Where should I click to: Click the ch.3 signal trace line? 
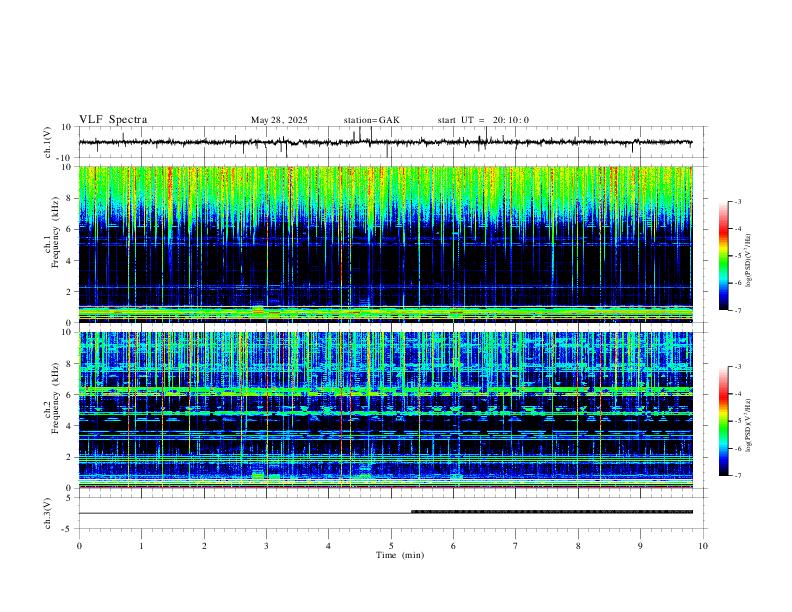(385, 513)
